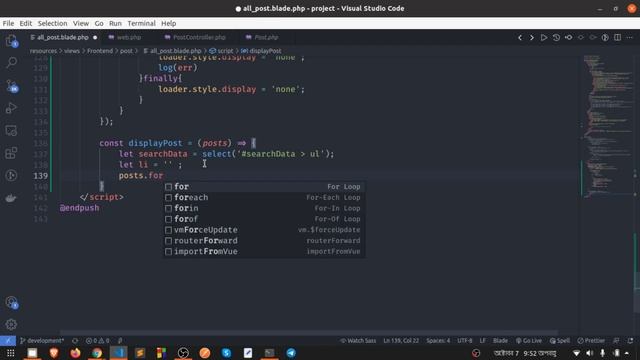The width and height of the screenshot is (640, 360).
Task: Open OBS Studio from the taskbar
Action: coord(183,353)
